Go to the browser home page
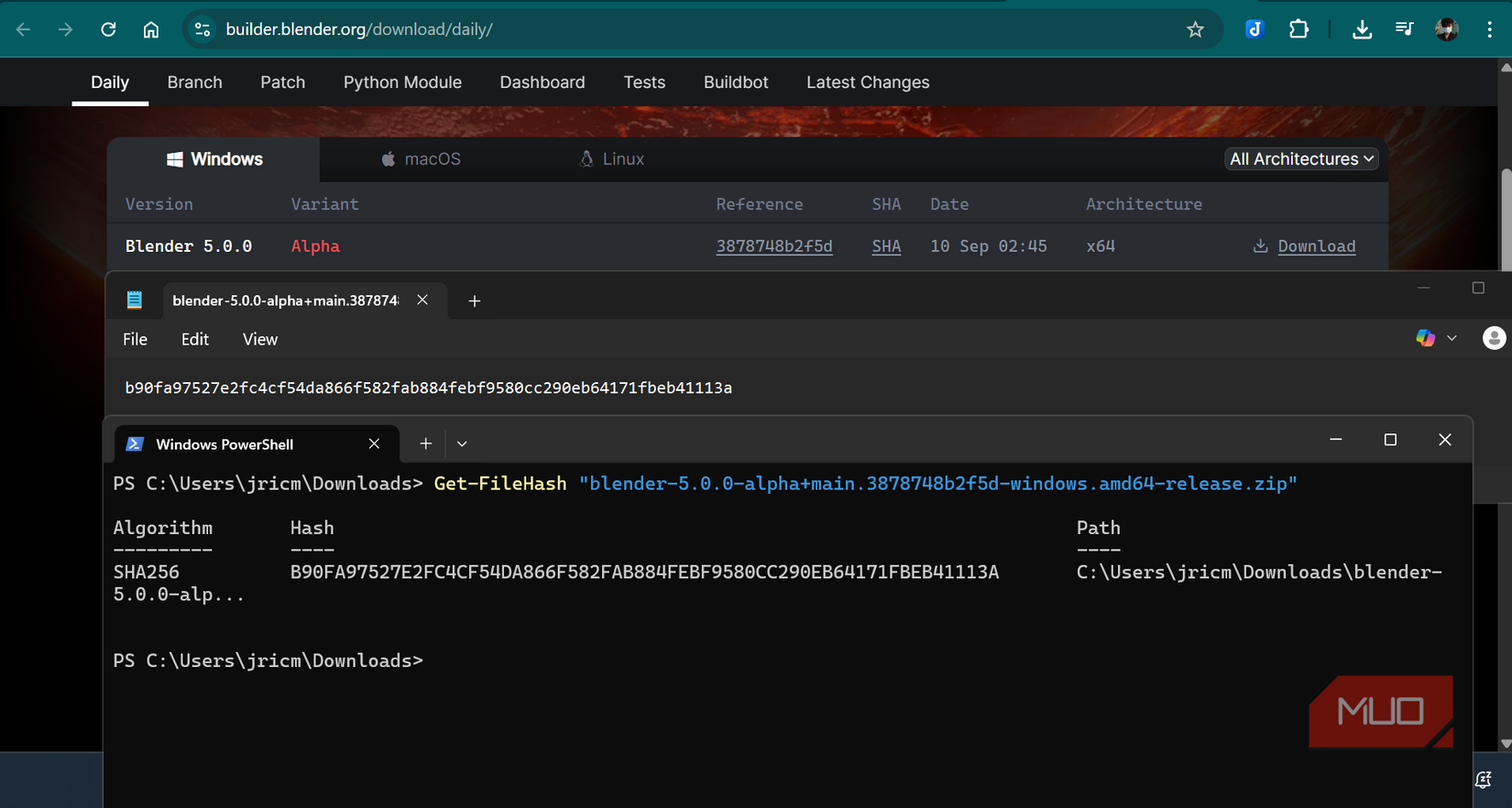This screenshot has width=1512, height=808. pyautogui.click(x=151, y=29)
